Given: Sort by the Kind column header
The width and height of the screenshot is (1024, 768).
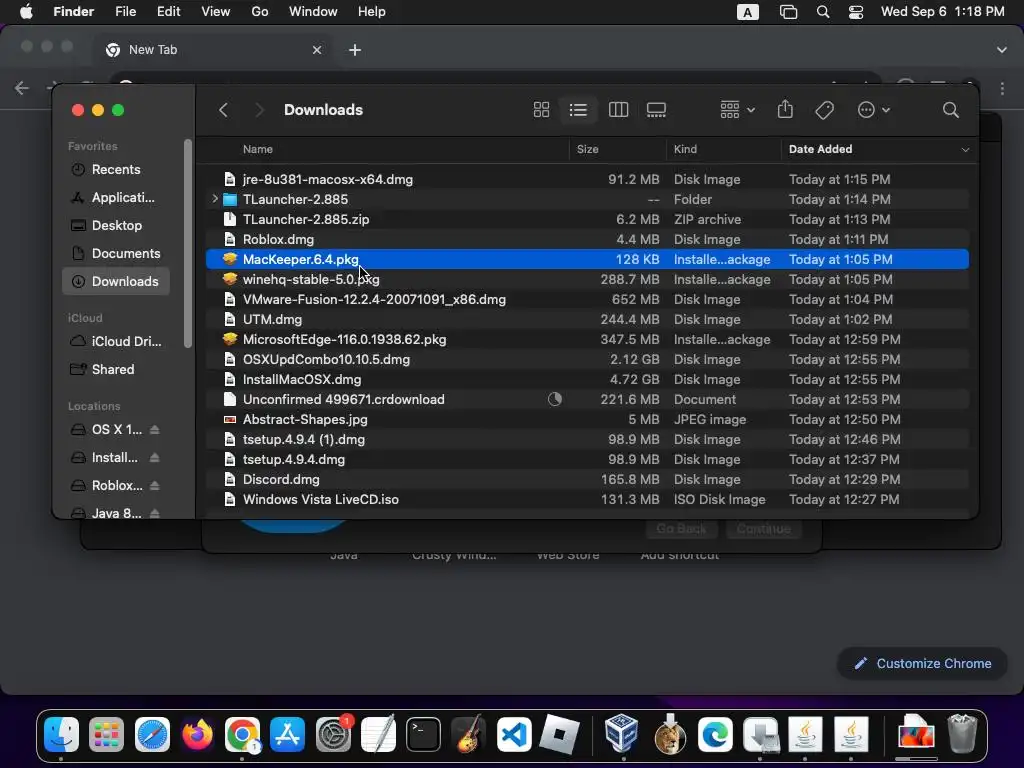Looking at the screenshot, I should coord(685,149).
